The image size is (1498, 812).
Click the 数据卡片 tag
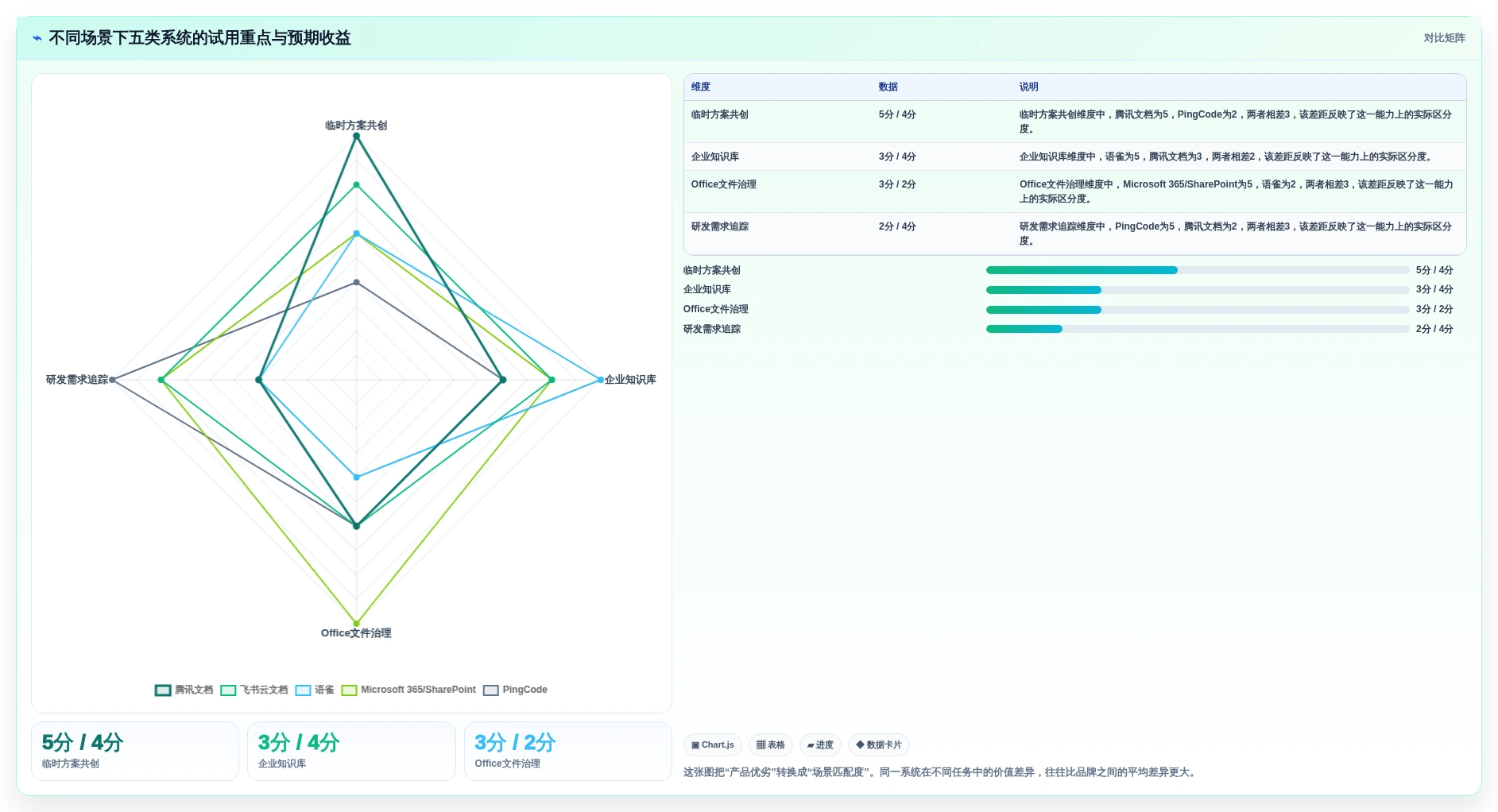point(879,745)
